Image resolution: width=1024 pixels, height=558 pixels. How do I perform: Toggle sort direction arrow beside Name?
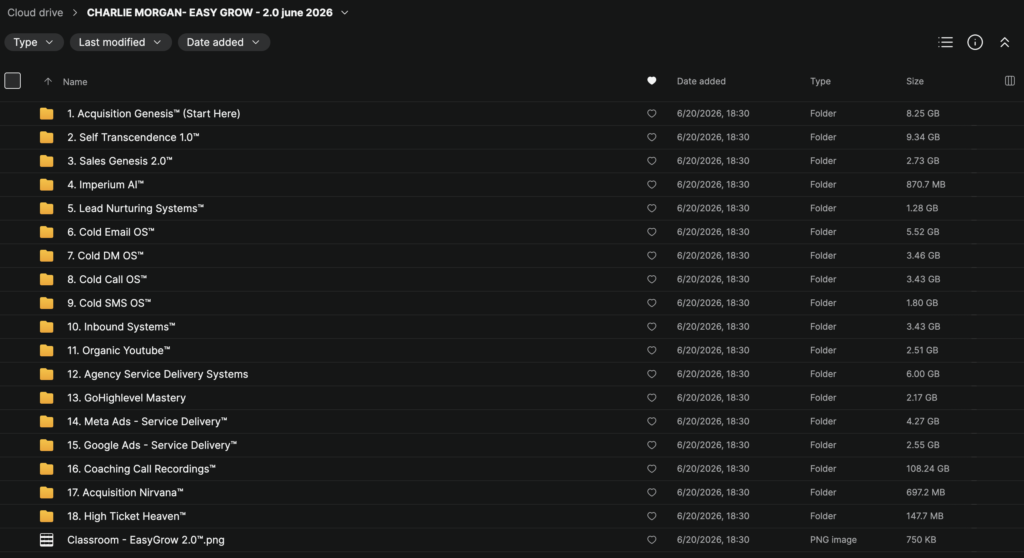point(48,82)
